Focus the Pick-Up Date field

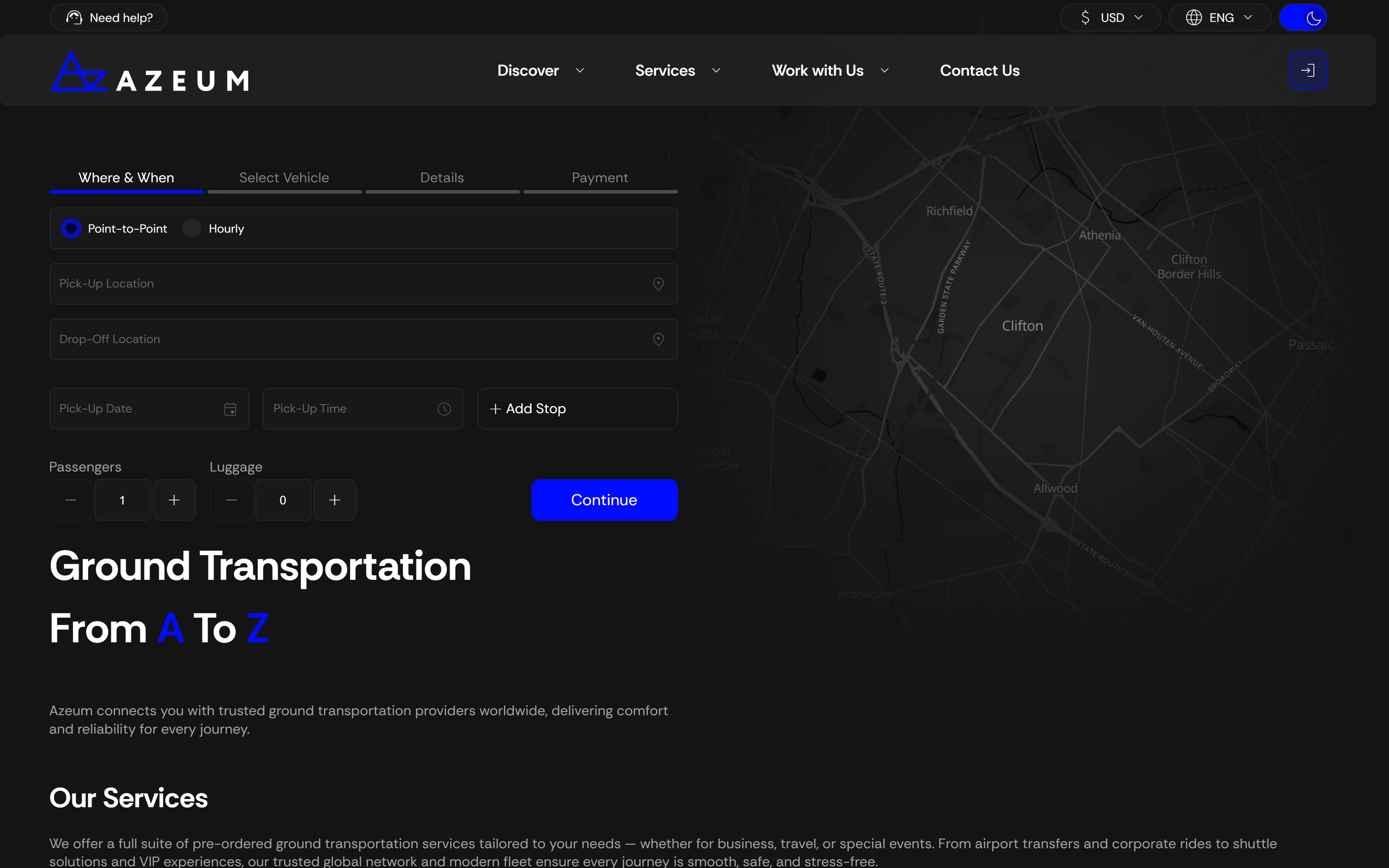[149, 409]
